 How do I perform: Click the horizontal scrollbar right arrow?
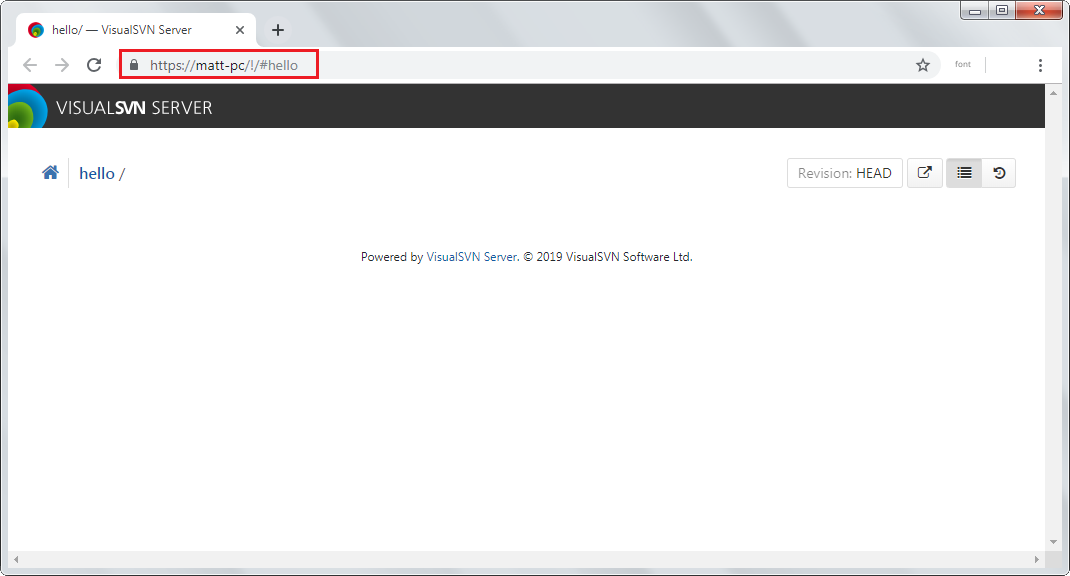(1039, 558)
